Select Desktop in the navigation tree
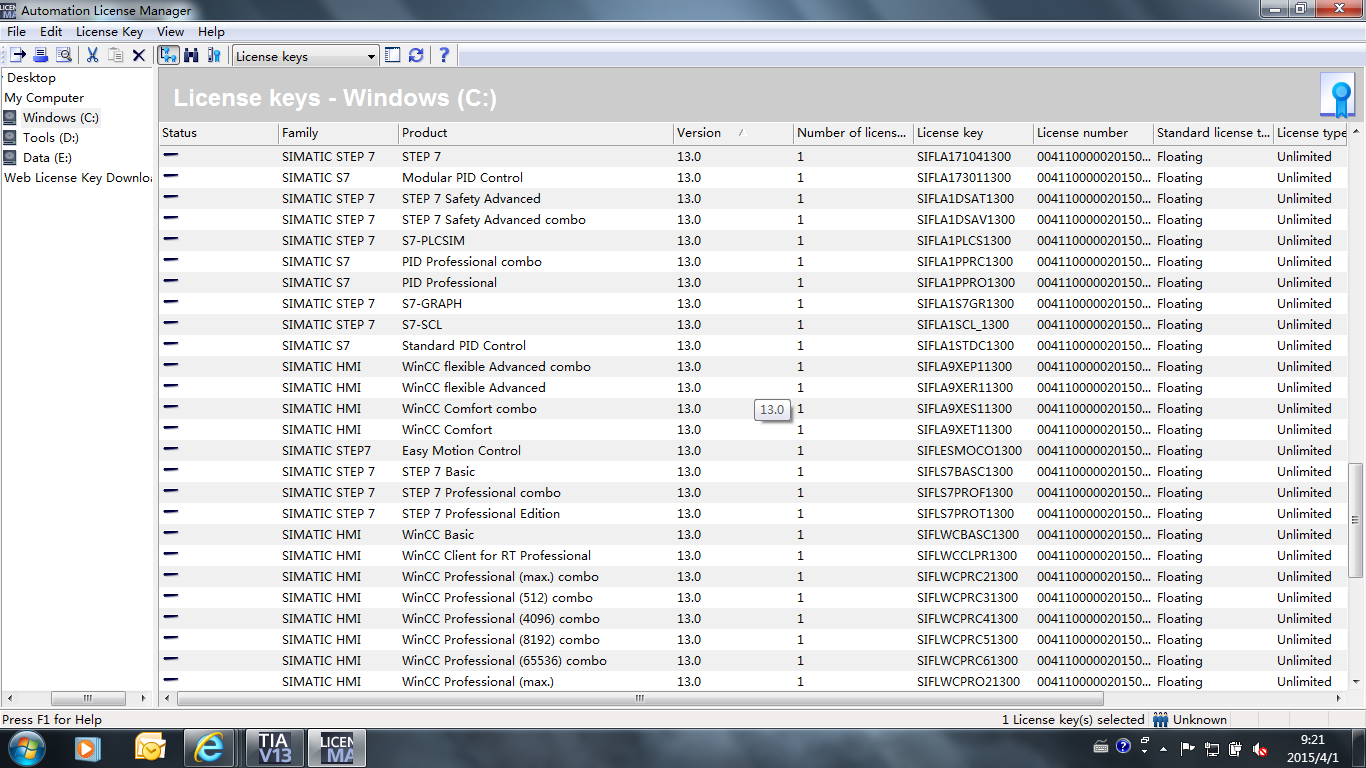 [x=32, y=78]
